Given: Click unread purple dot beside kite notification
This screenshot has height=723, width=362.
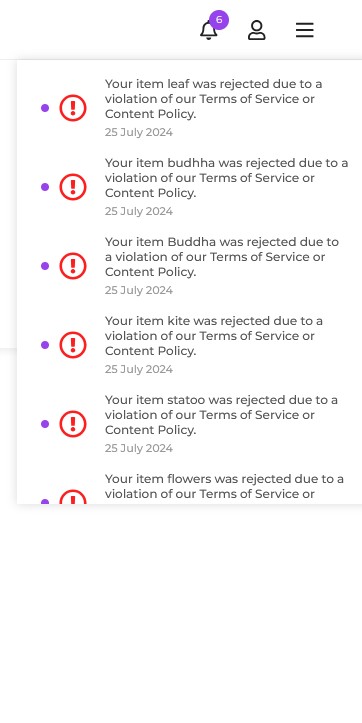Looking at the screenshot, I should coord(45,345).
